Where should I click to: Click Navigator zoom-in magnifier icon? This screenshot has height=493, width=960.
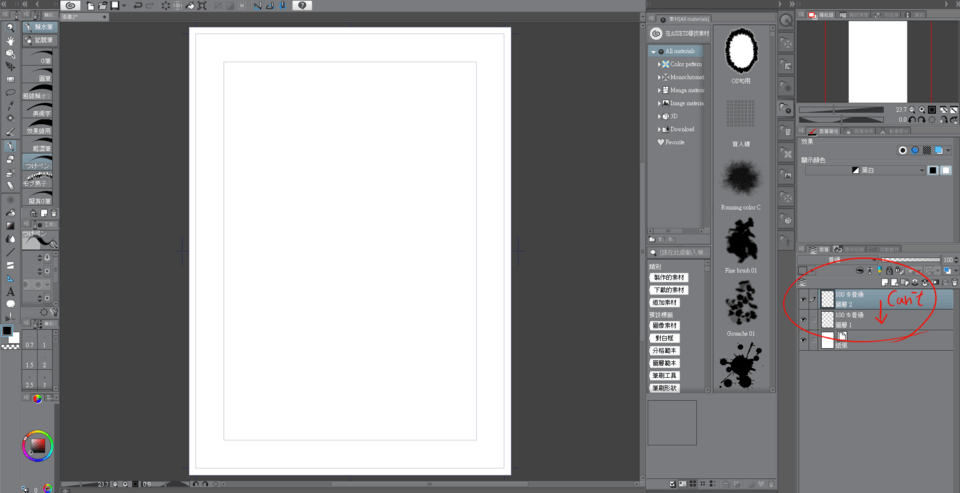[x=921, y=110]
